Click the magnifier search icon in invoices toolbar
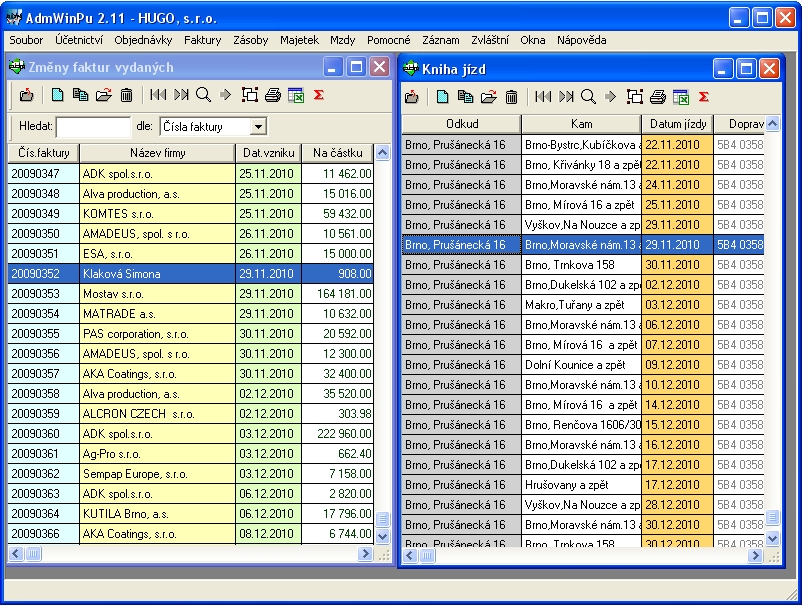803x606 pixels. pyautogui.click(x=203, y=95)
